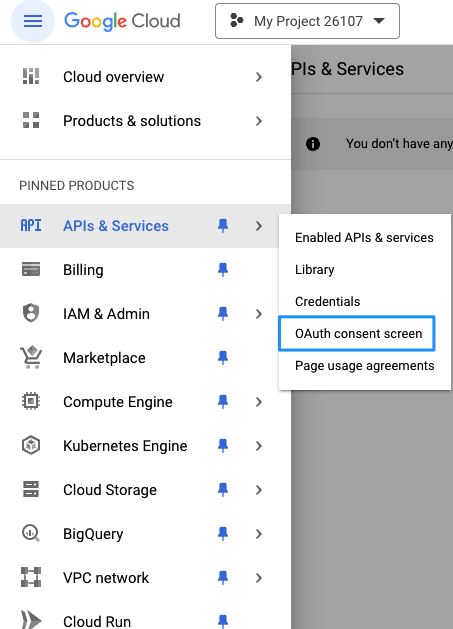Screen dimensions: 453x629
Task: Unpin APIs & Services using its pin
Action: [x=223, y=226]
